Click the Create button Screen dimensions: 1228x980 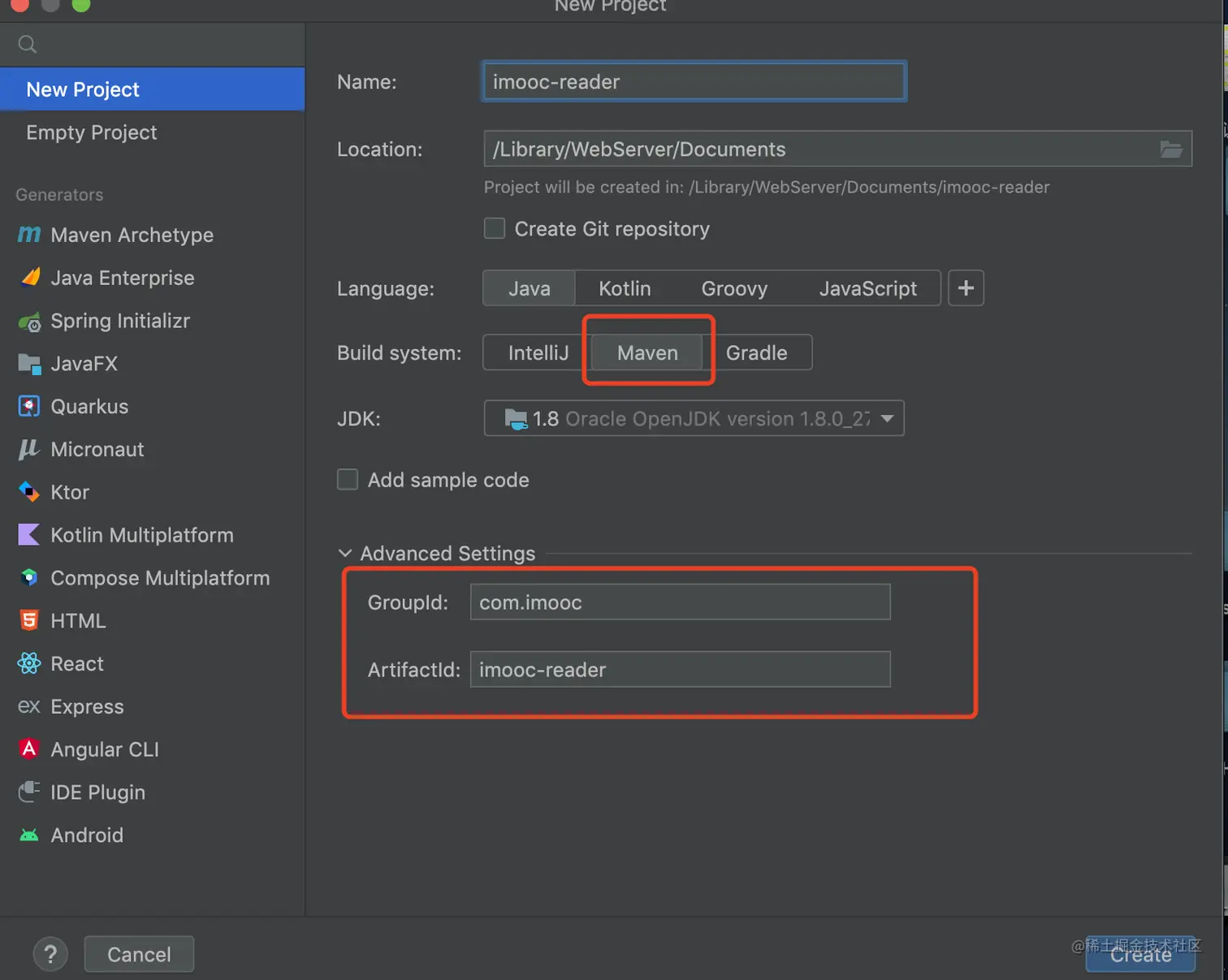(x=1140, y=955)
